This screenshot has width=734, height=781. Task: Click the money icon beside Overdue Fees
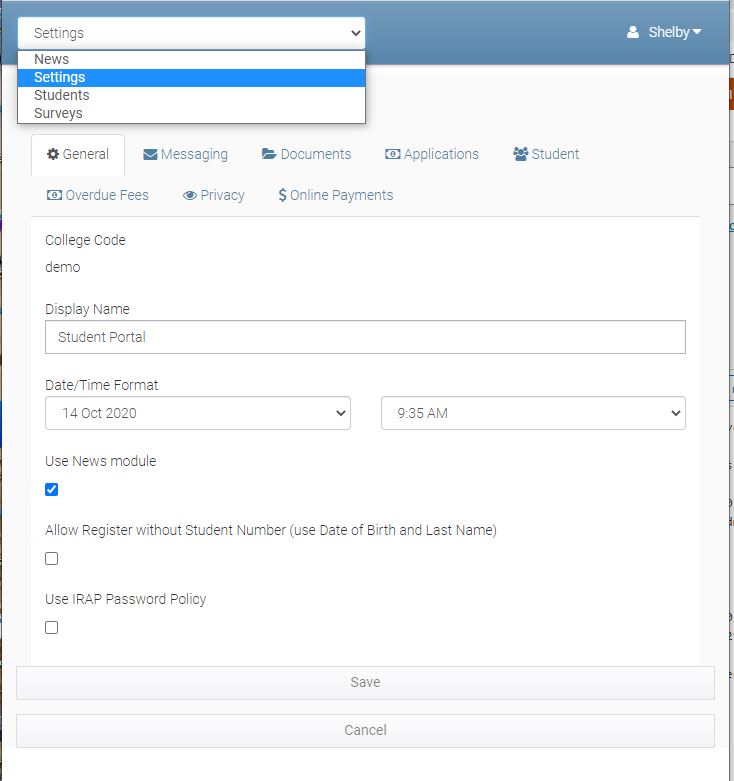click(54, 195)
